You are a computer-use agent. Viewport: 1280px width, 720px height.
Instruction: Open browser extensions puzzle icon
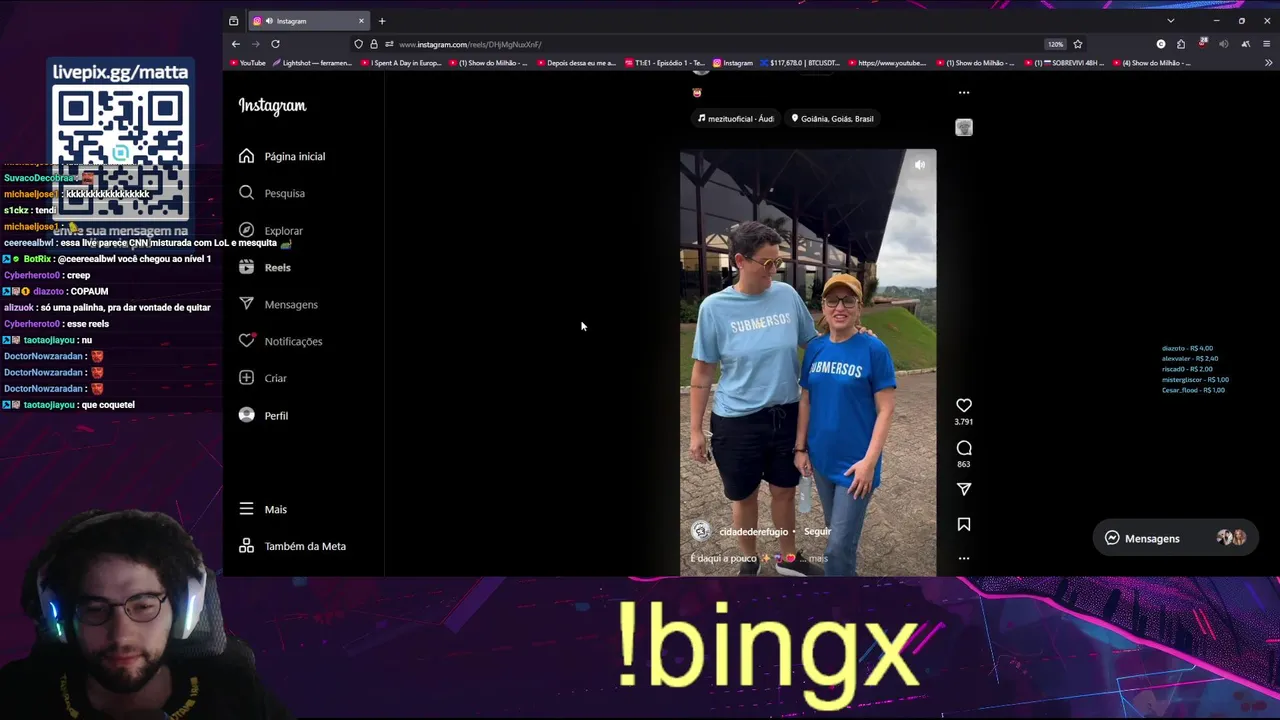(x=1181, y=44)
